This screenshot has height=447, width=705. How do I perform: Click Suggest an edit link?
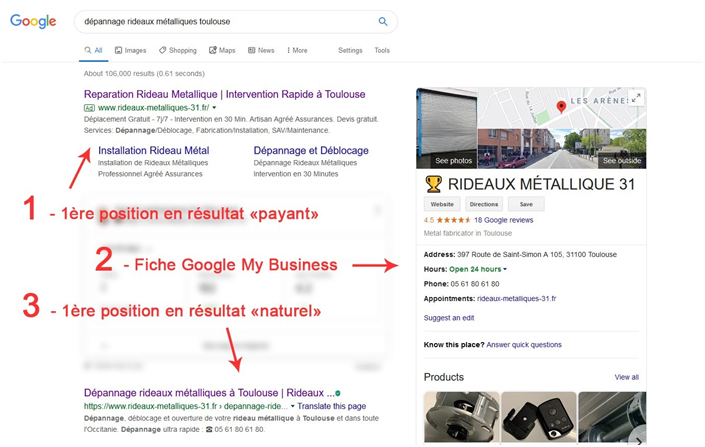click(x=449, y=318)
